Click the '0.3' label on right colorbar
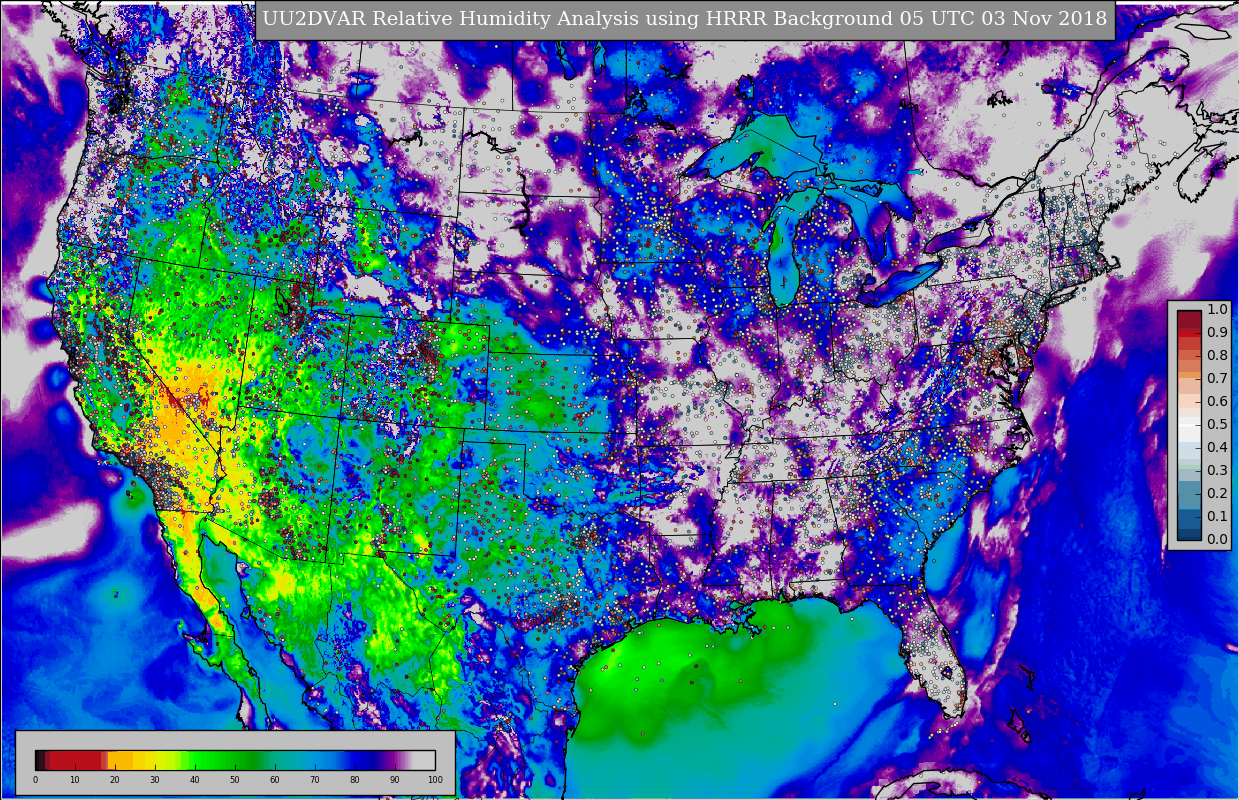This screenshot has width=1239, height=800. [1217, 471]
